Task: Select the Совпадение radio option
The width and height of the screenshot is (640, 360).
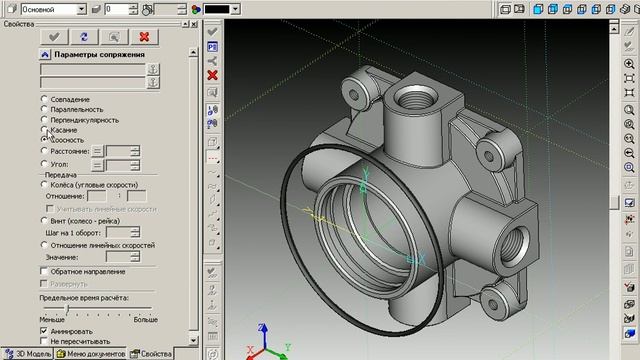Action: [x=44, y=99]
